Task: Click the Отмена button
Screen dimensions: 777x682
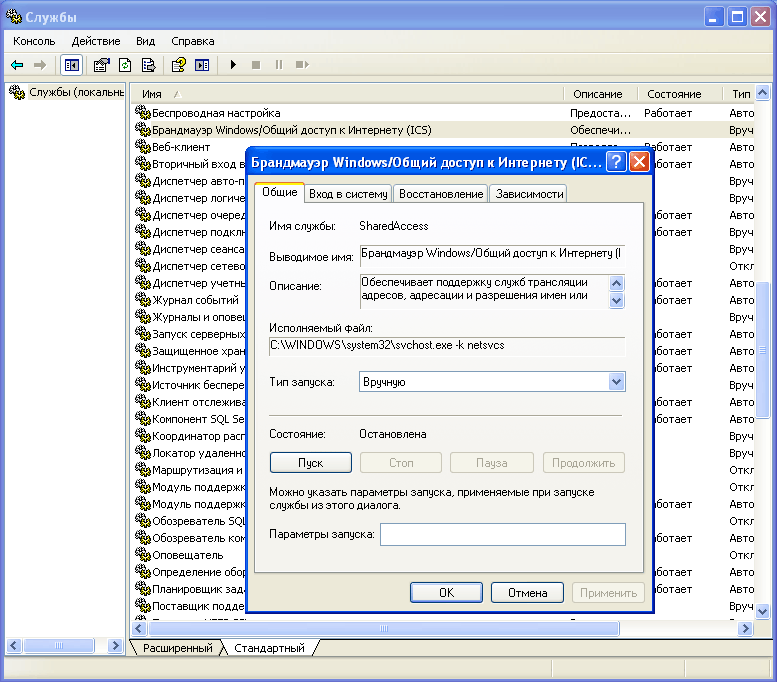Action: (x=527, y=592)
